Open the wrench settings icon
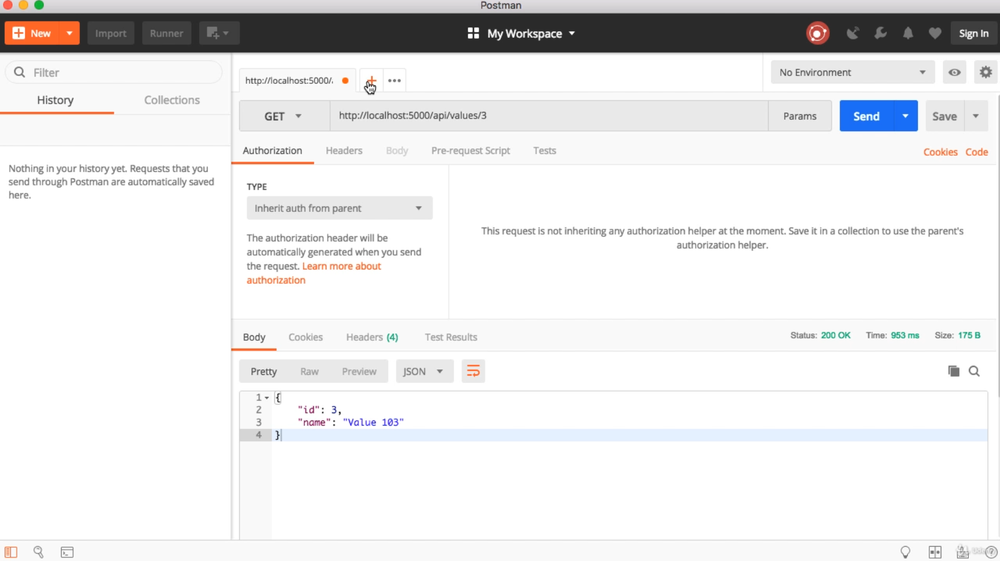The image size is (1000, 561). [x=880, y=33]
